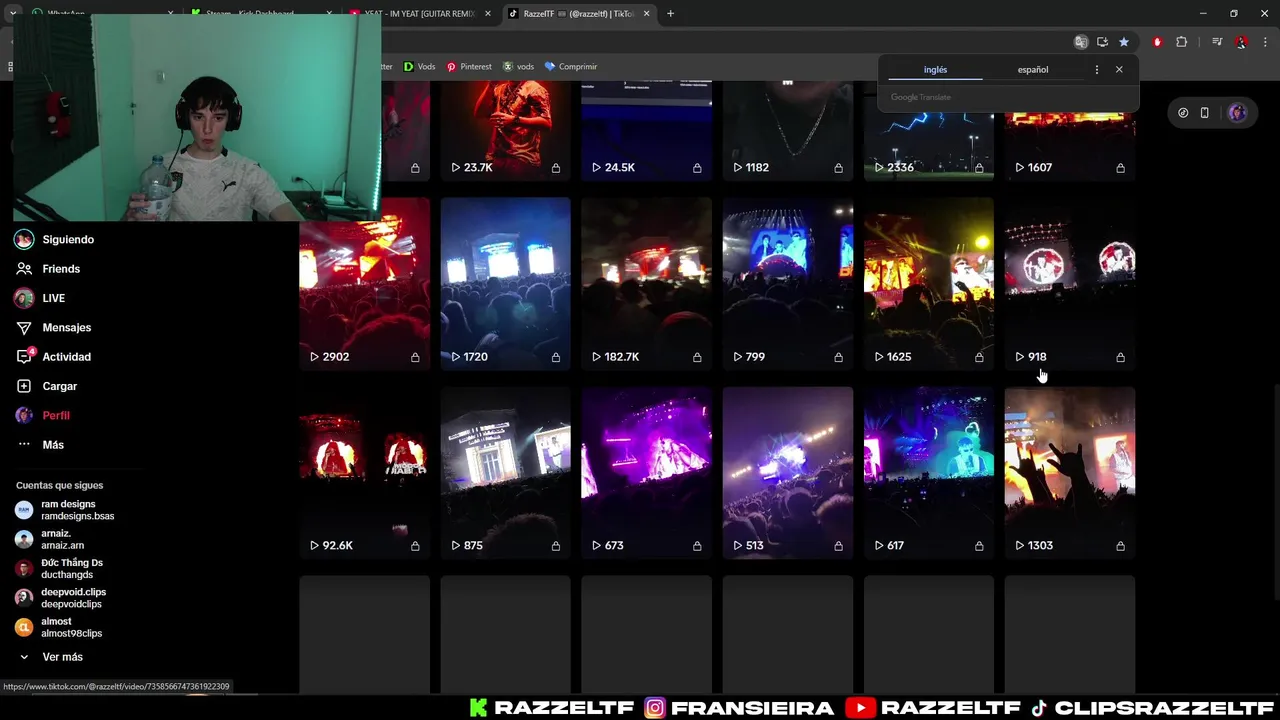Open the video with 875 views
Viewport: 1280px width, 720px height.
pos(505,473)
